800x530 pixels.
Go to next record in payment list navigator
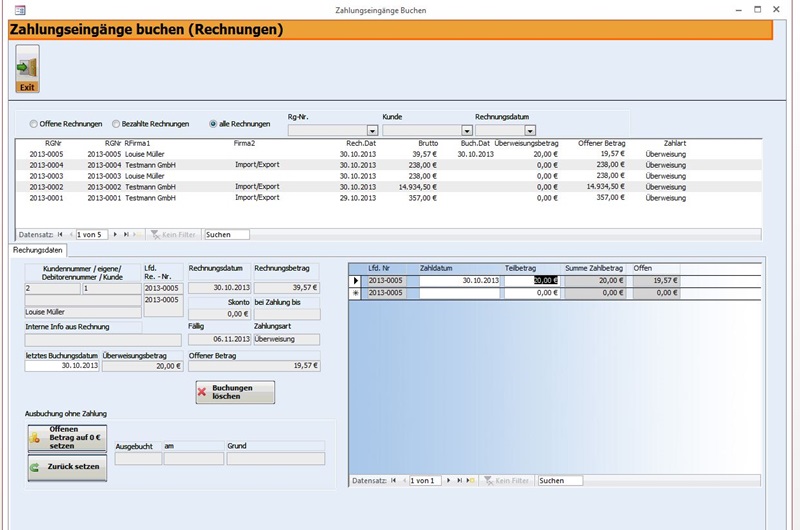(448, 481)
